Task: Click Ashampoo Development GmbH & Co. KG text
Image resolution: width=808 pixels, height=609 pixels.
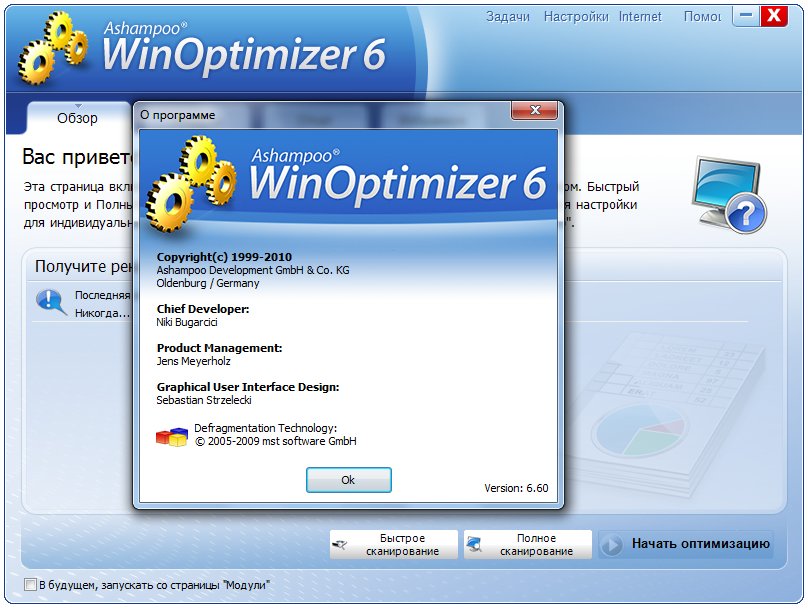Action: pyautogui.click(x=253, y=270)
